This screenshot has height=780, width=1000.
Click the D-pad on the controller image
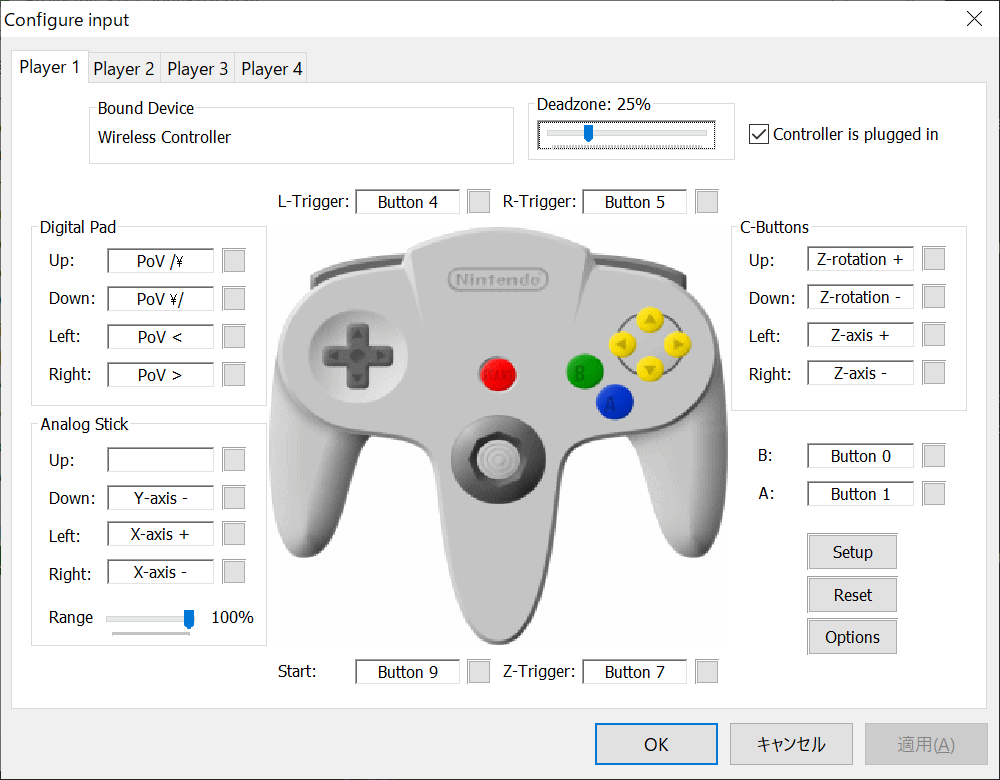pos(358,356)
